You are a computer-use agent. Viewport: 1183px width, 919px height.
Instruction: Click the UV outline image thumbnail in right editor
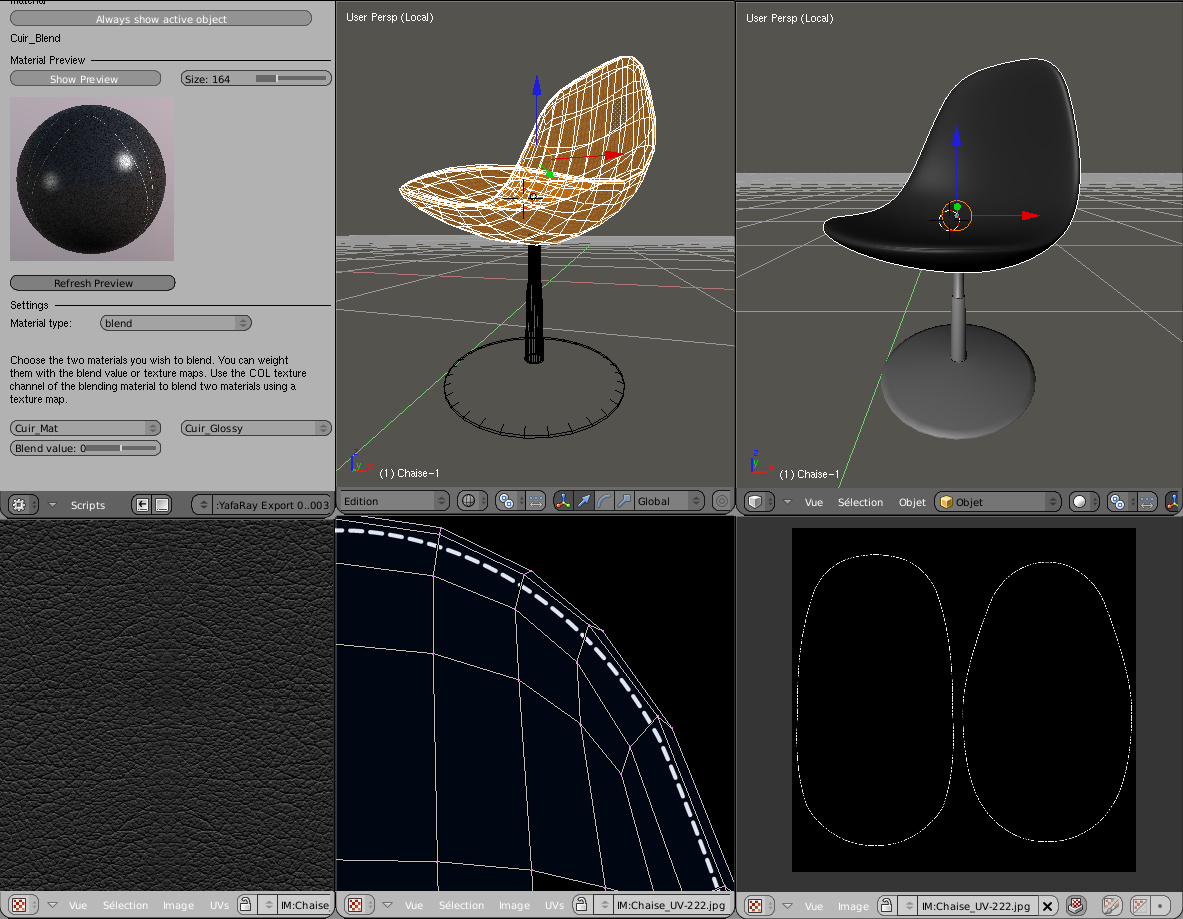pyautogui.click(x=963, y=699)
